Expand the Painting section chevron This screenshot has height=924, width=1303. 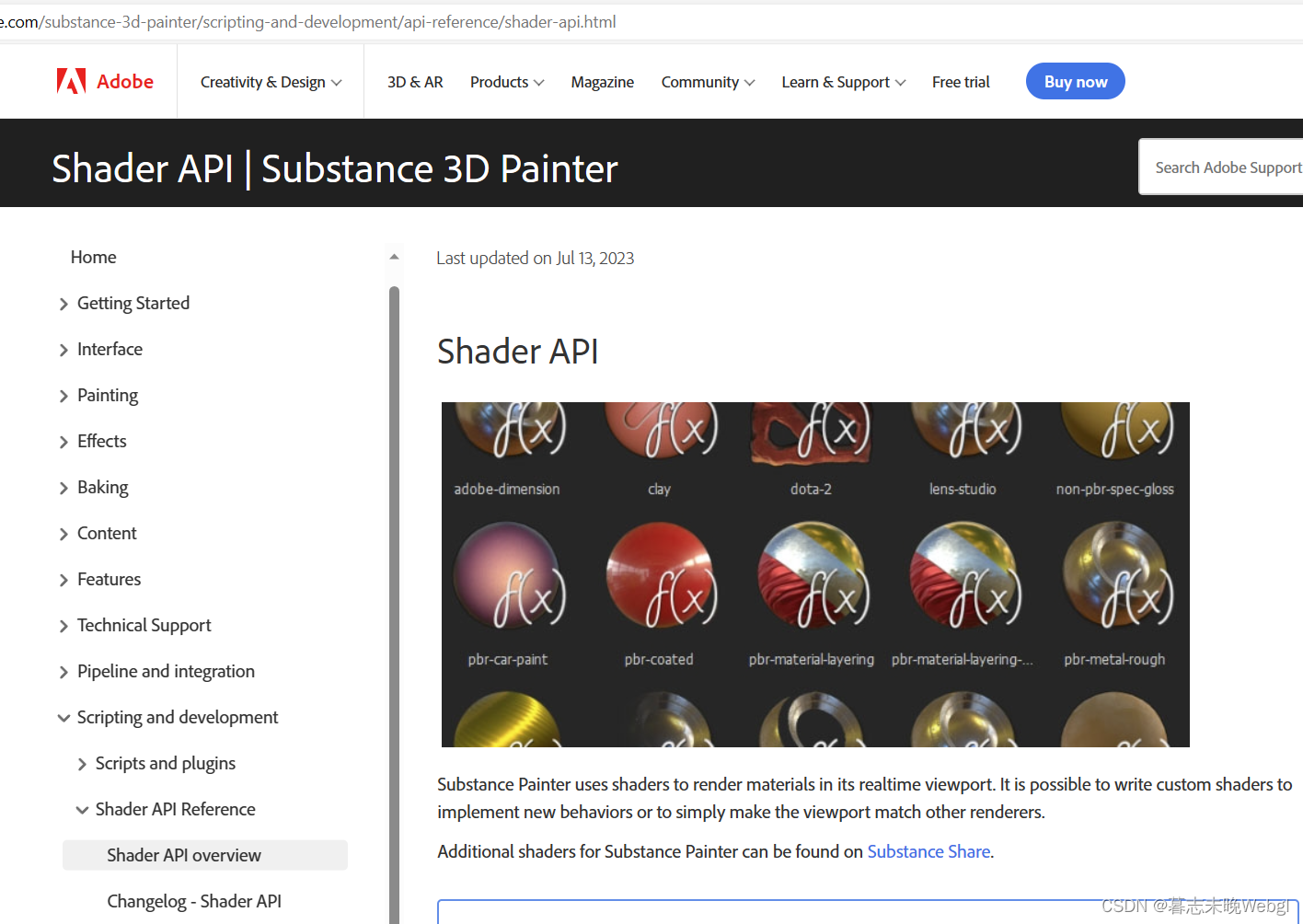63,396
